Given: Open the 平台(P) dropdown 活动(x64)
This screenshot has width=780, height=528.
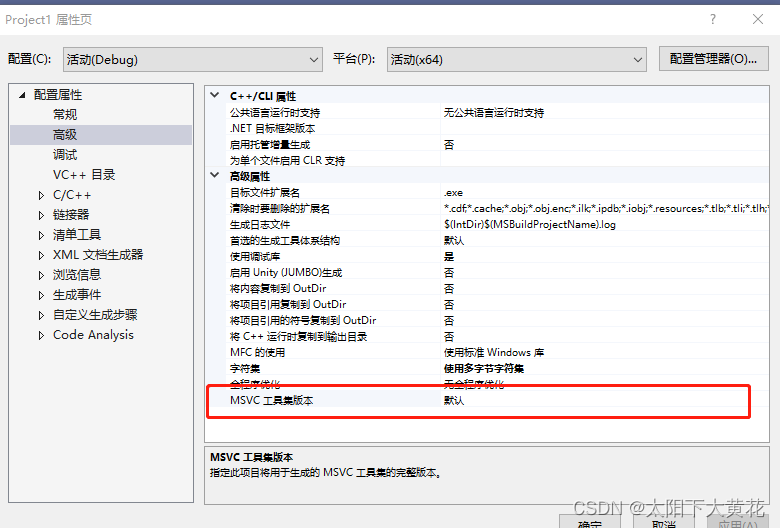Looking at the screenshot, I should point(516,60).
